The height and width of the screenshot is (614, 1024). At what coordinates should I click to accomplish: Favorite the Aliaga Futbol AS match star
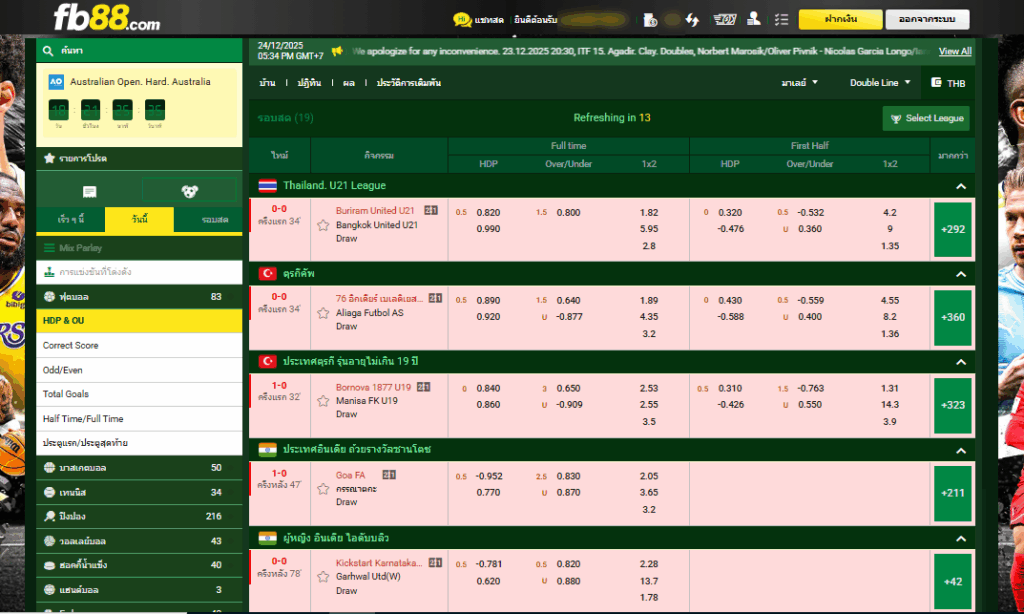tap(323, 314)
